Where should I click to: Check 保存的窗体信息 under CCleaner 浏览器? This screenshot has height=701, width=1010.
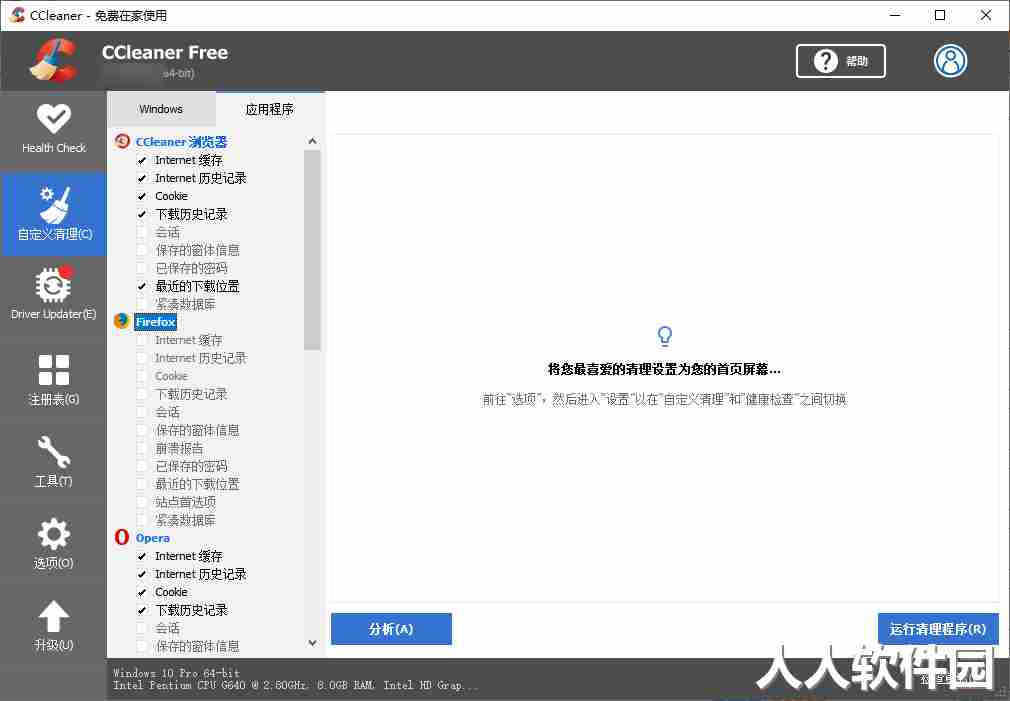pos(142,251)
